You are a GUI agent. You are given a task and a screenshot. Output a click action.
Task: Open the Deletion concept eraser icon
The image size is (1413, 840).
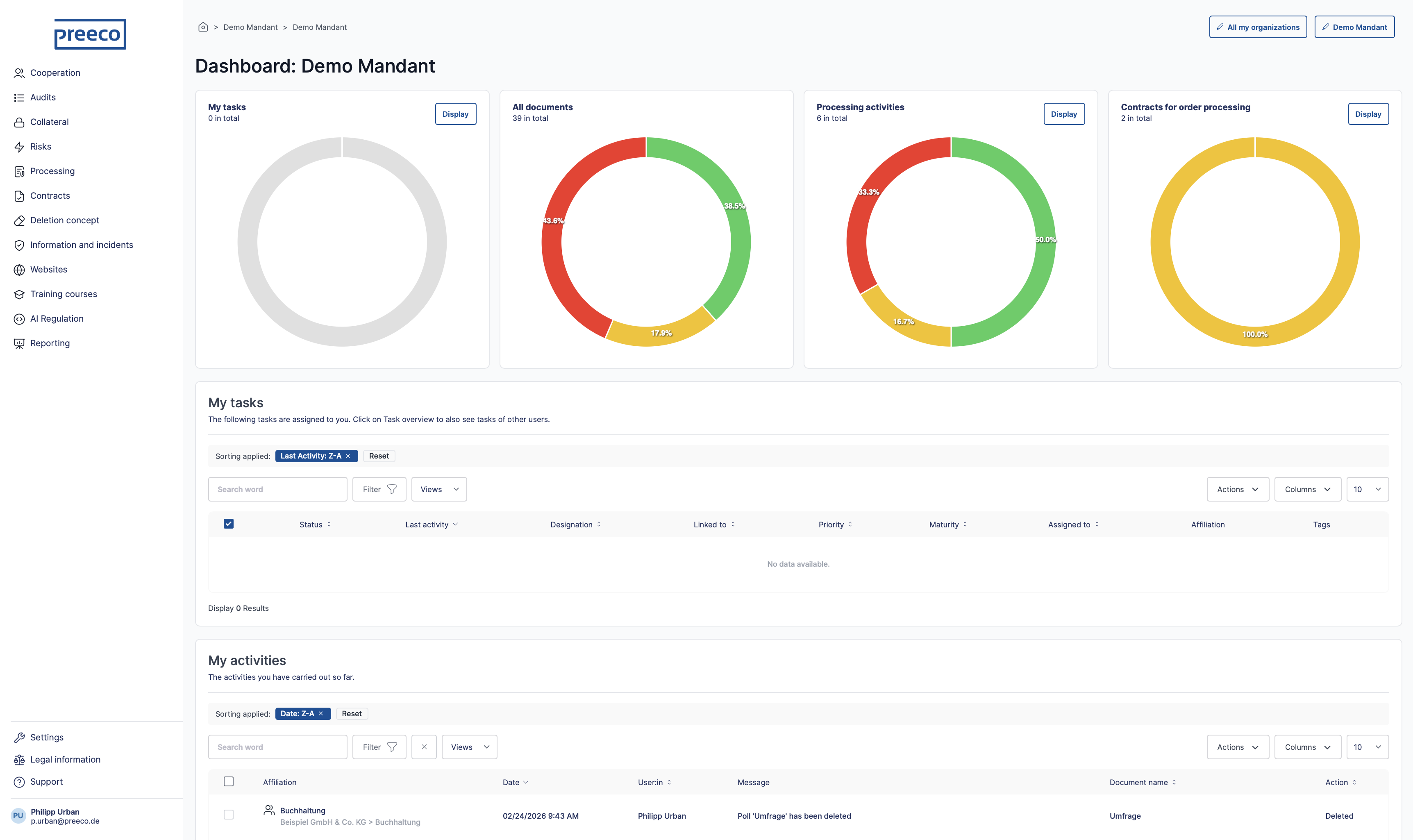pyautogui.click(x=19, y=221)
